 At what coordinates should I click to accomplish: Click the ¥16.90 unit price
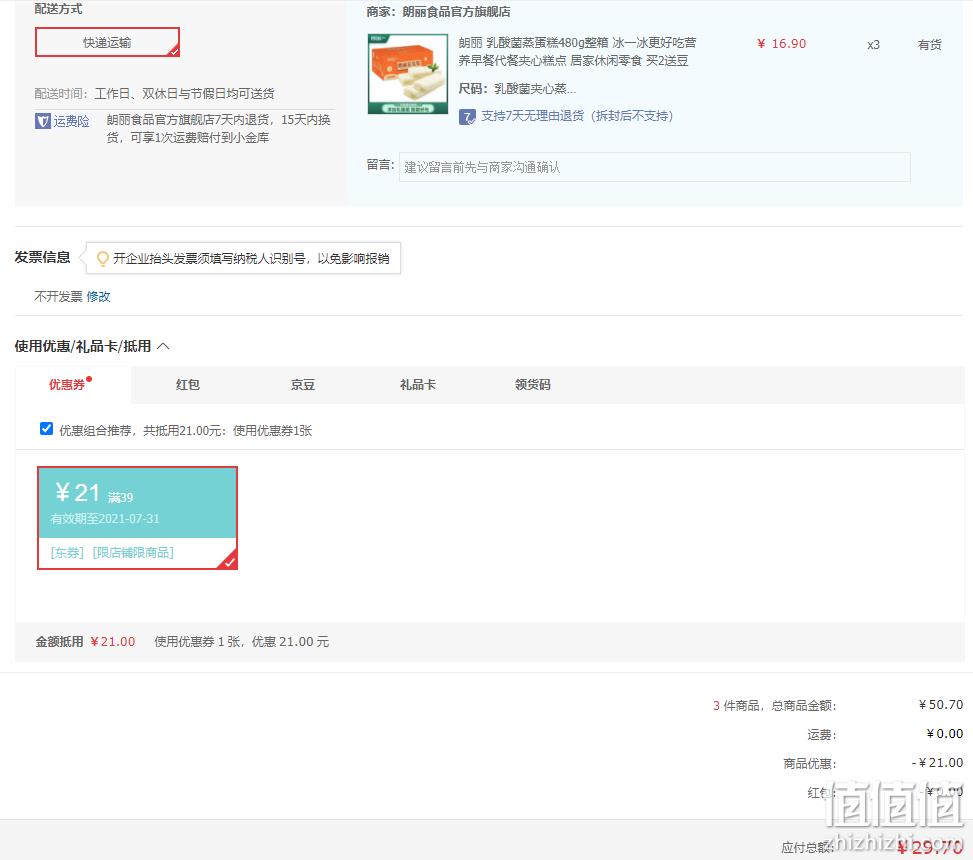(781, 44)
